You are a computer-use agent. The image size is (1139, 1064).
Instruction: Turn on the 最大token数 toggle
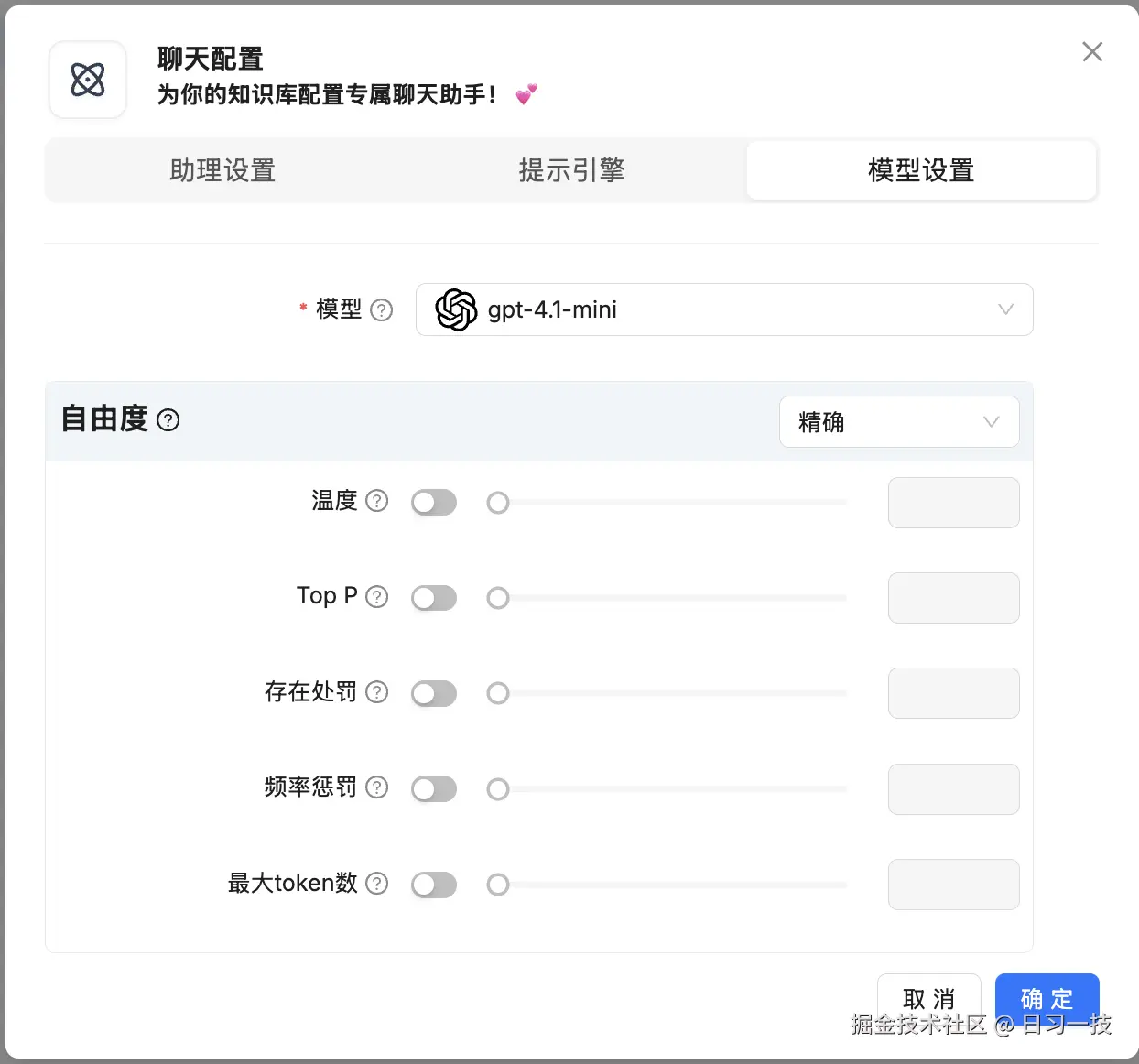point(433,885)
